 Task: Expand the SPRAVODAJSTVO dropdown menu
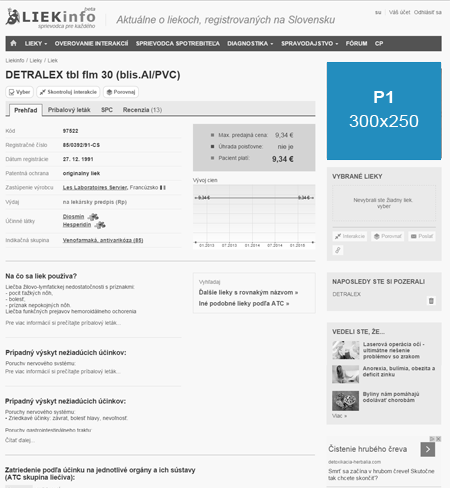pos(309,44)
